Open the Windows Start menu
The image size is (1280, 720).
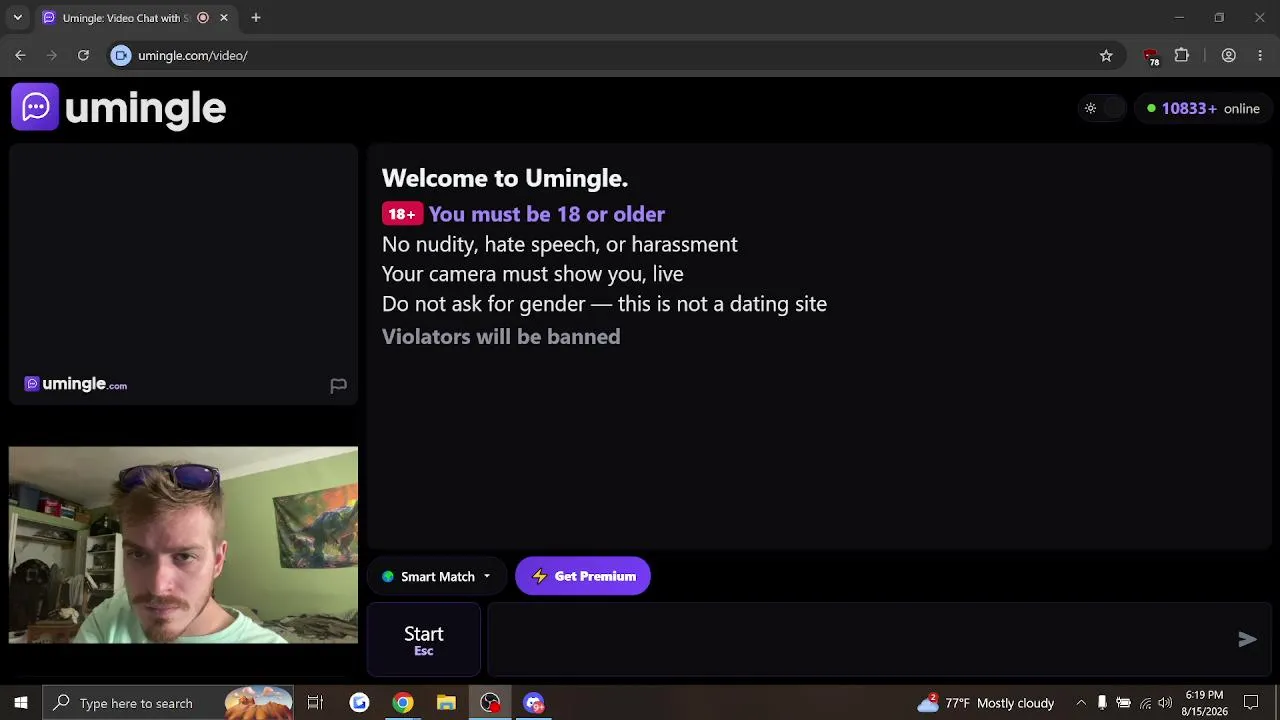20,703
